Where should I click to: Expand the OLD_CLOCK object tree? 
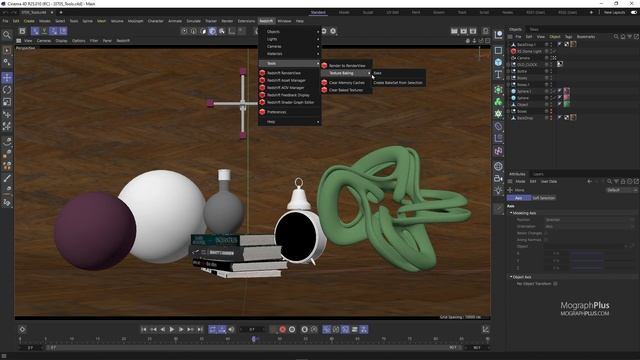[509, 64]
